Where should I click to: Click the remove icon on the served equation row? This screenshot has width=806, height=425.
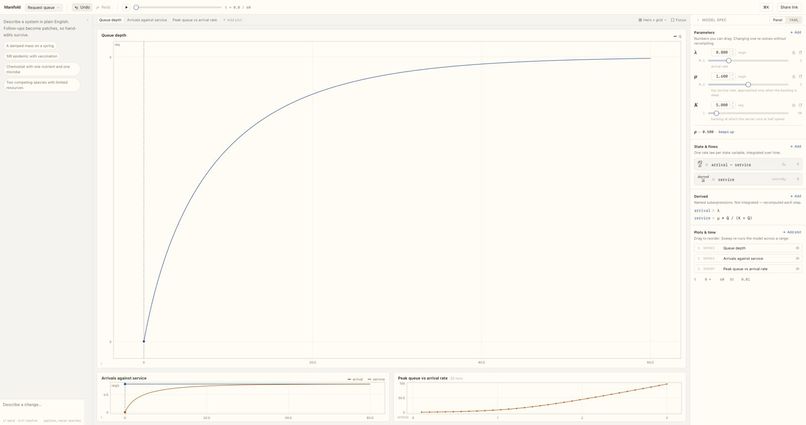click(x=798, y=179)
